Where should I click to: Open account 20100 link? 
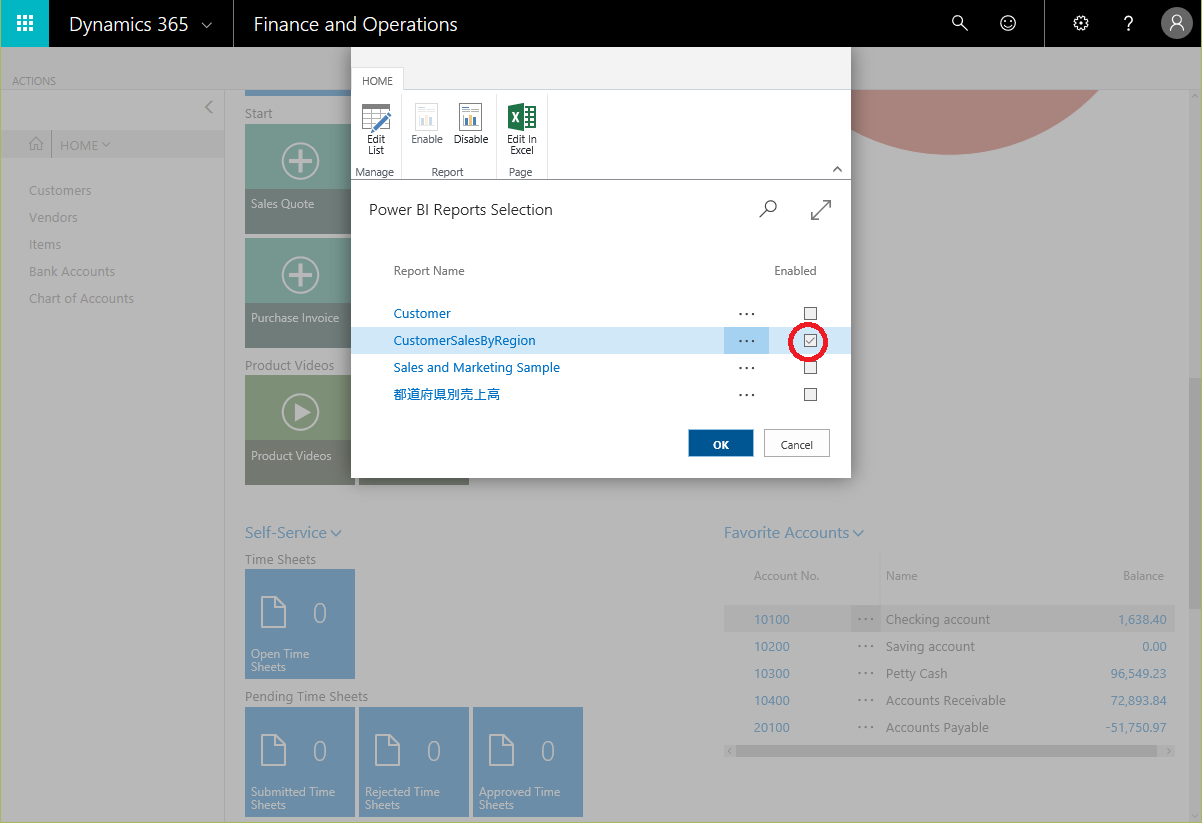click(772, 728)
